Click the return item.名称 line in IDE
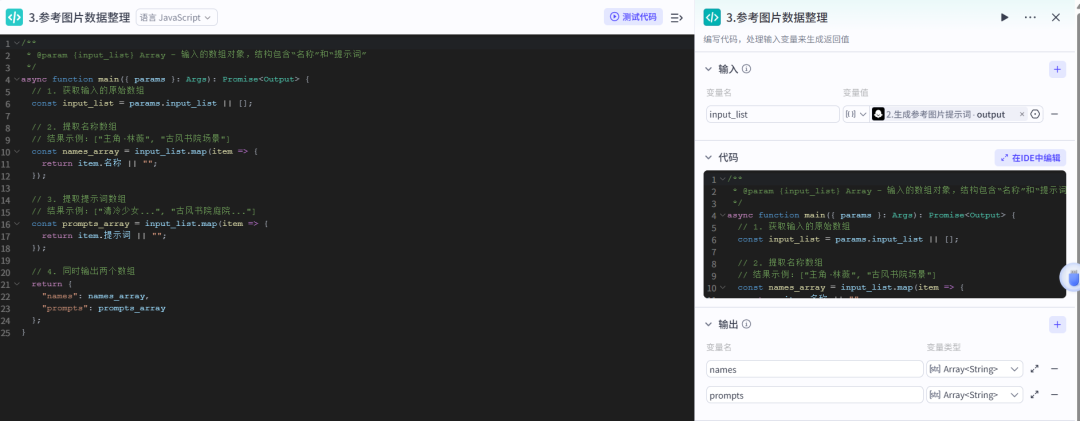Viewport: 1080px width, 421px height. [100, 164]
